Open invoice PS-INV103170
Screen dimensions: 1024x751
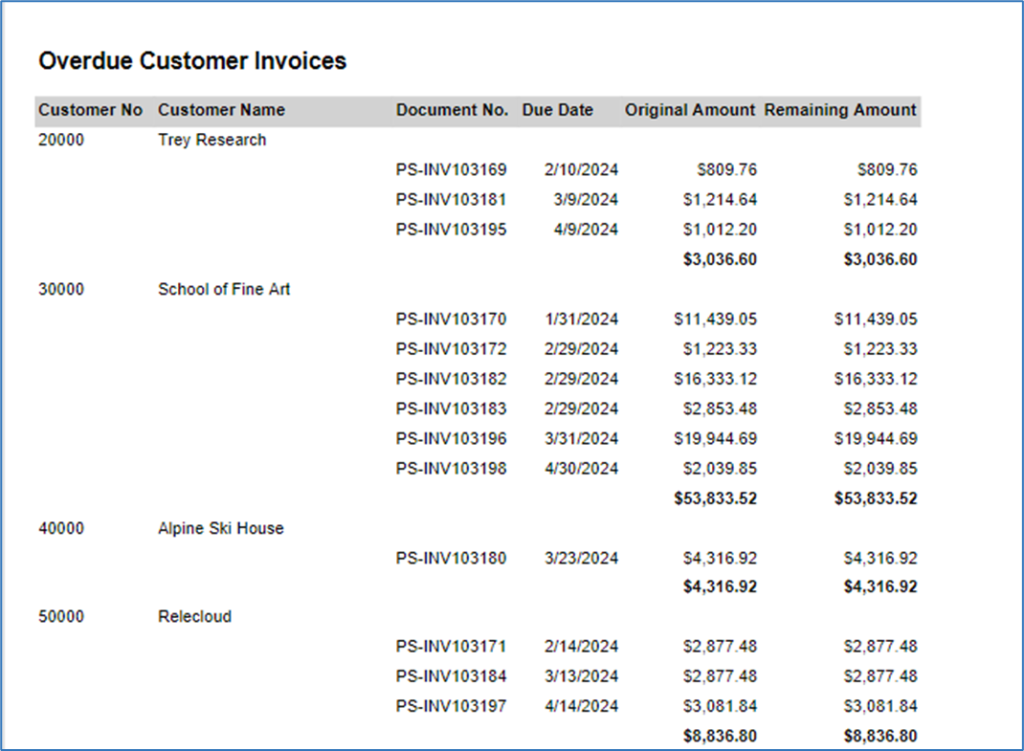pos(451,319)
